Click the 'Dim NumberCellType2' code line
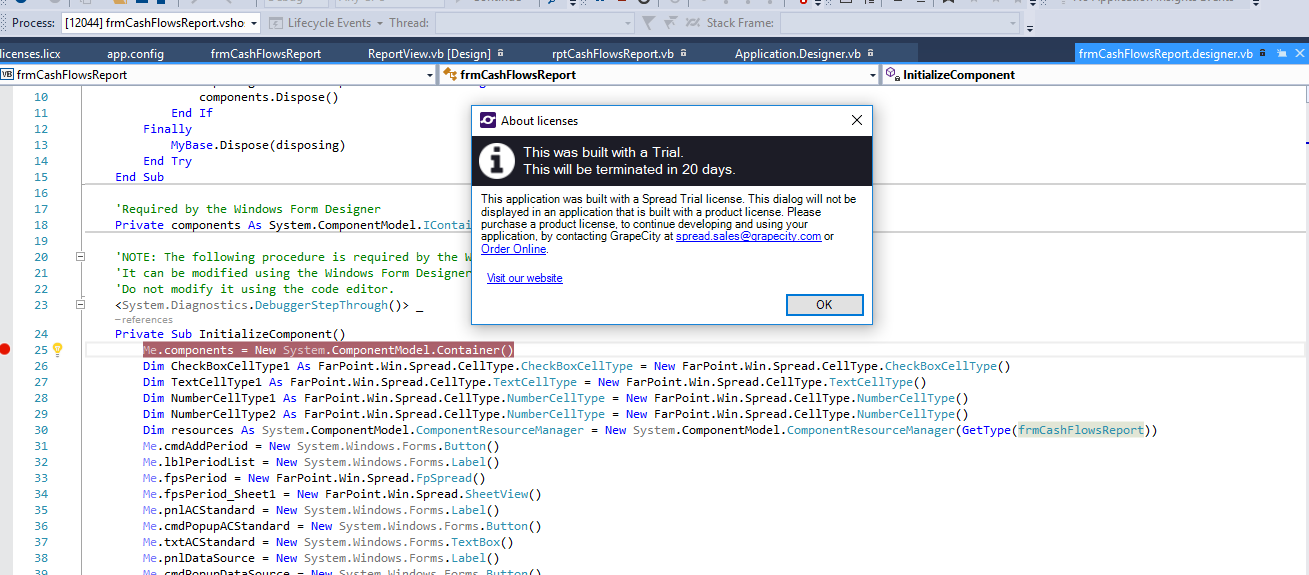This screenshot has height=575, width=1309. (556, 414)
